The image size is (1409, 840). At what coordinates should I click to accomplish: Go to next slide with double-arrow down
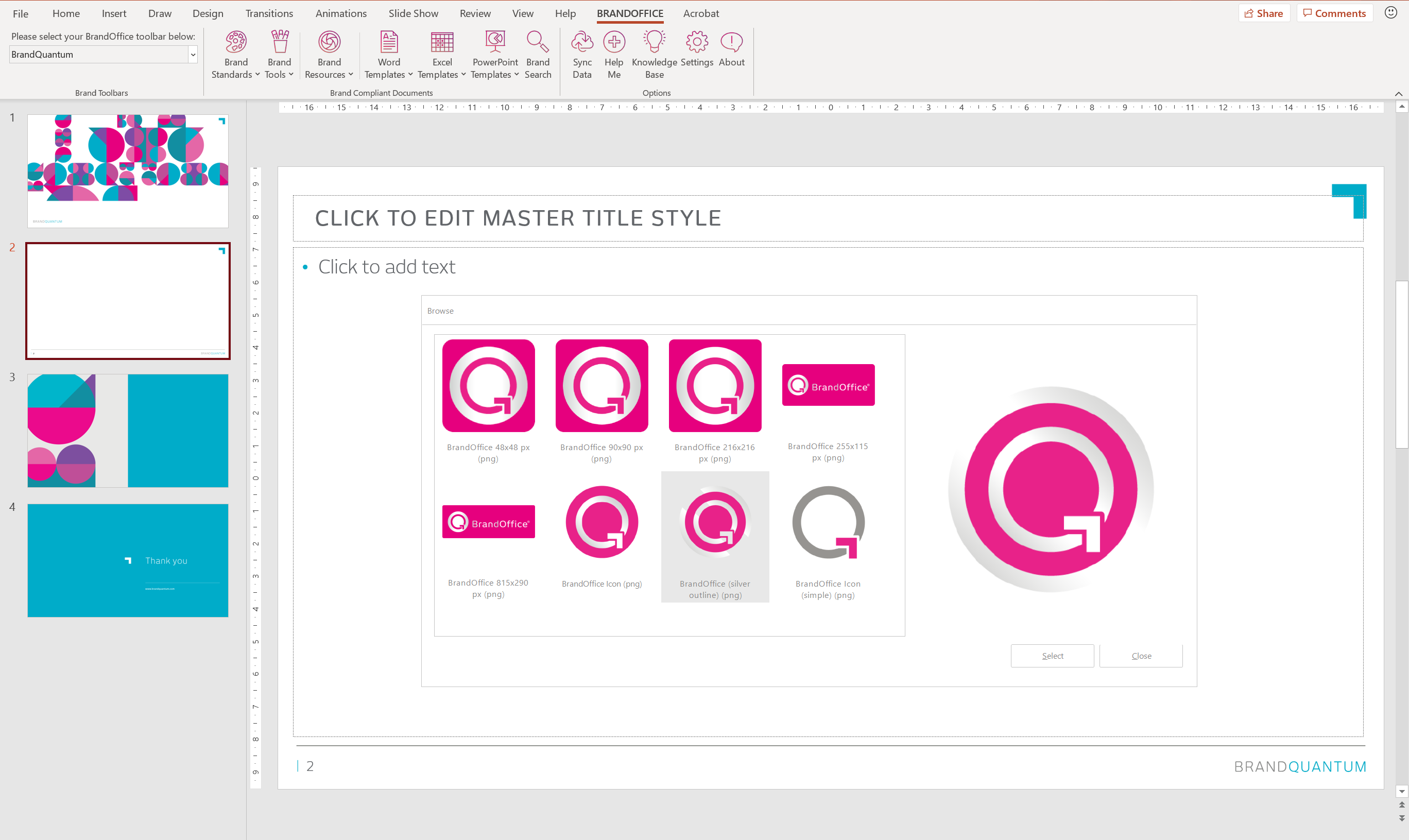coord(1401,818)
